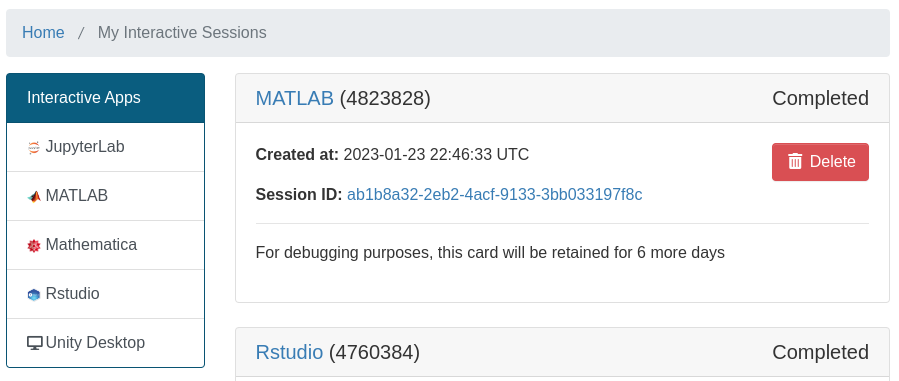Screen dimensions: 899x381
Task: Select the red Mathematica spikey icon
Action: pyautogui.click(x=34, y=246)
